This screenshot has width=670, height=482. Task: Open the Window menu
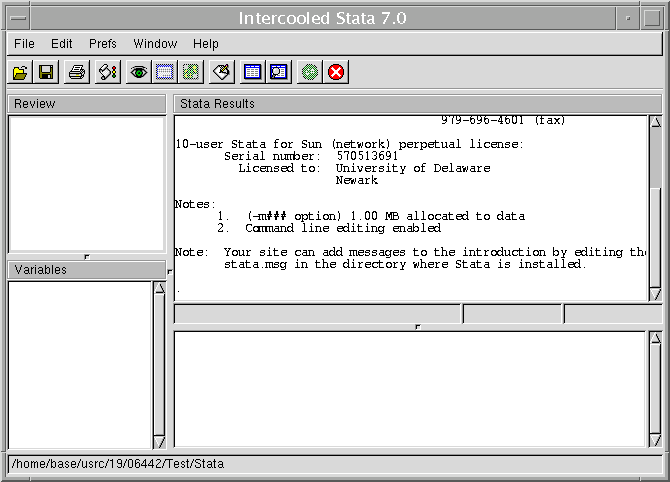[x=155, y=44]
